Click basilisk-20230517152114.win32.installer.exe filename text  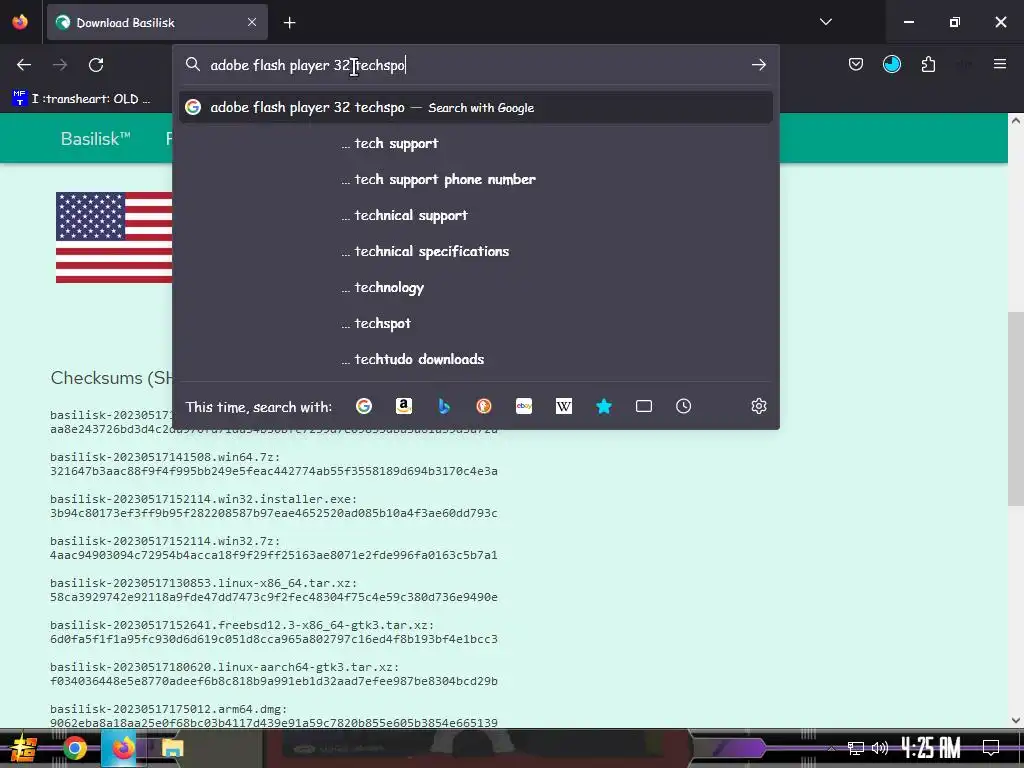[x=204, y=499]
